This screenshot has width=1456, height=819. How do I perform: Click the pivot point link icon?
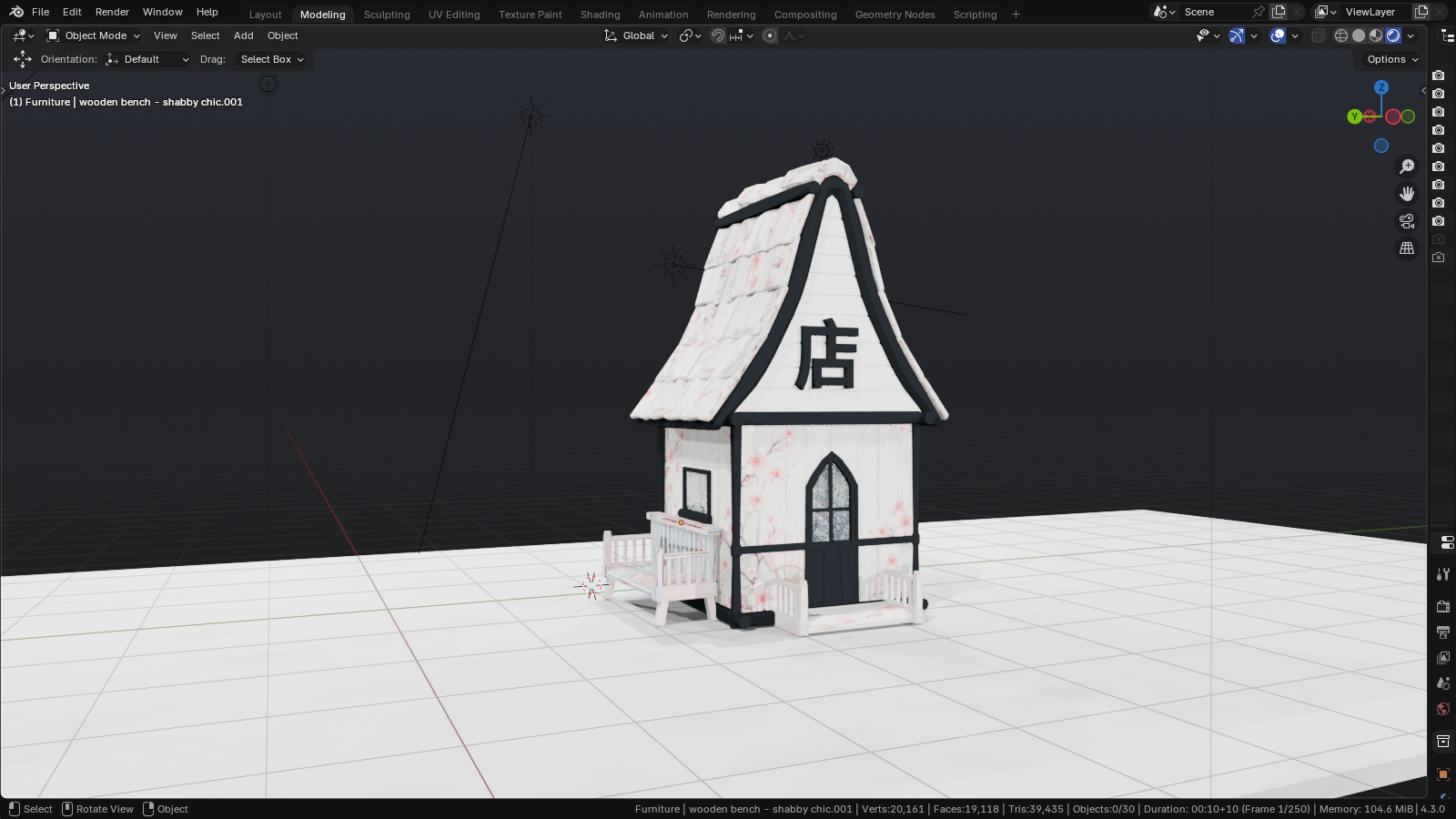coord(691,35)
